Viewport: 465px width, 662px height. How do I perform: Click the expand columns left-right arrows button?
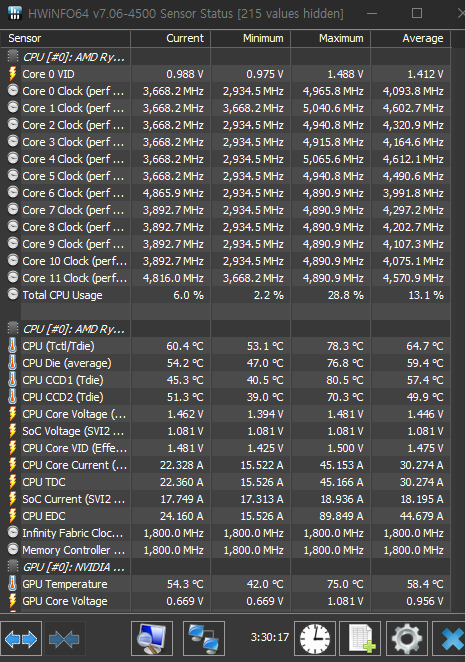(21, 639)
